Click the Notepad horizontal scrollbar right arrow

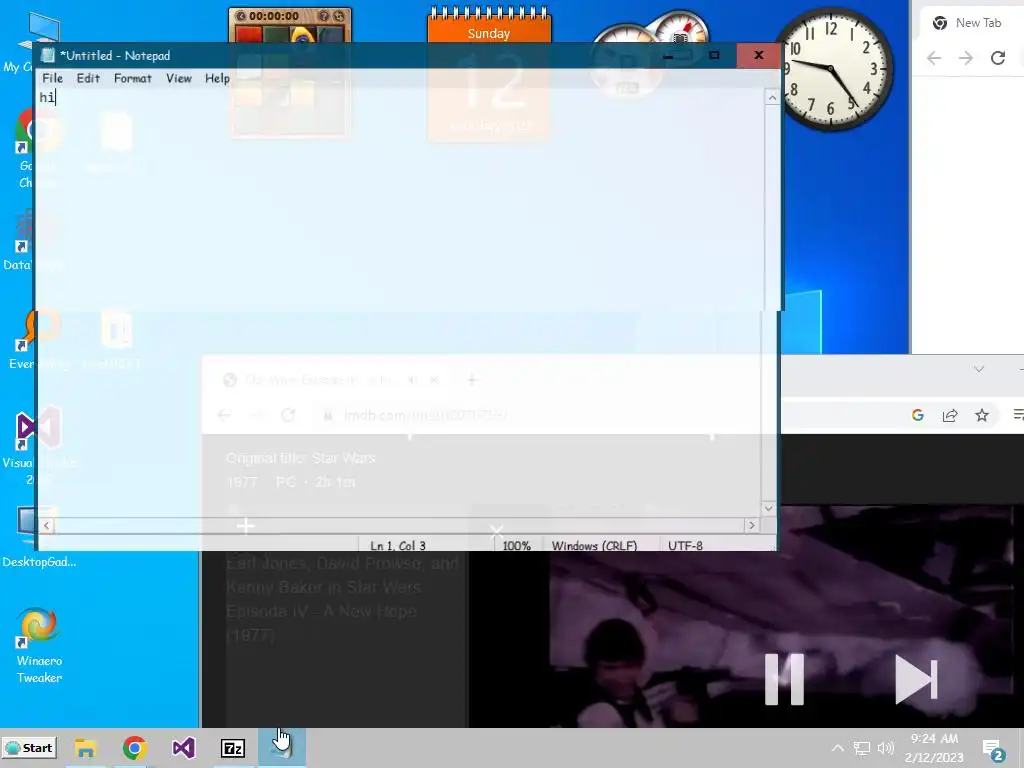[x=752, y=525]
